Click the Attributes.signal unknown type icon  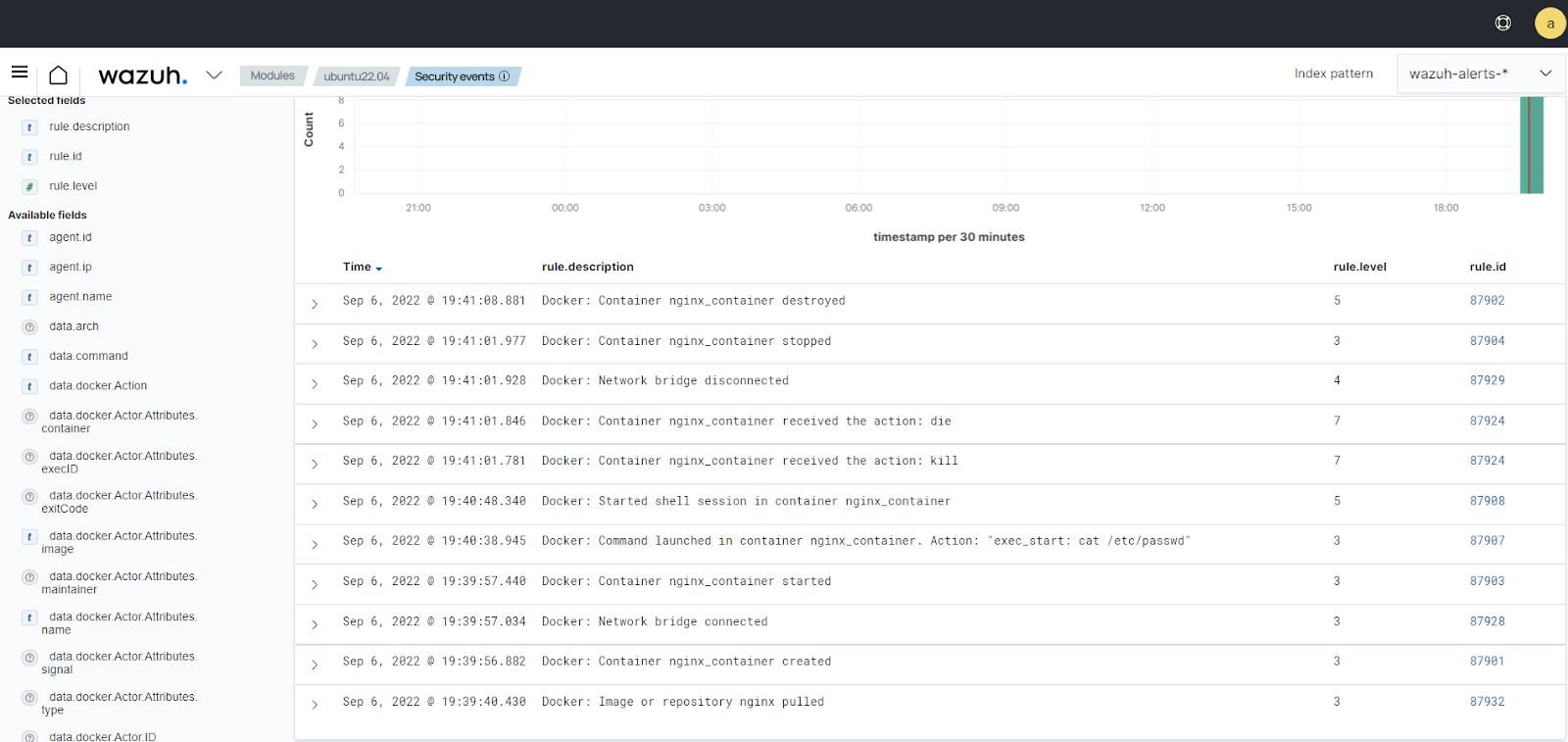(30, 658)
